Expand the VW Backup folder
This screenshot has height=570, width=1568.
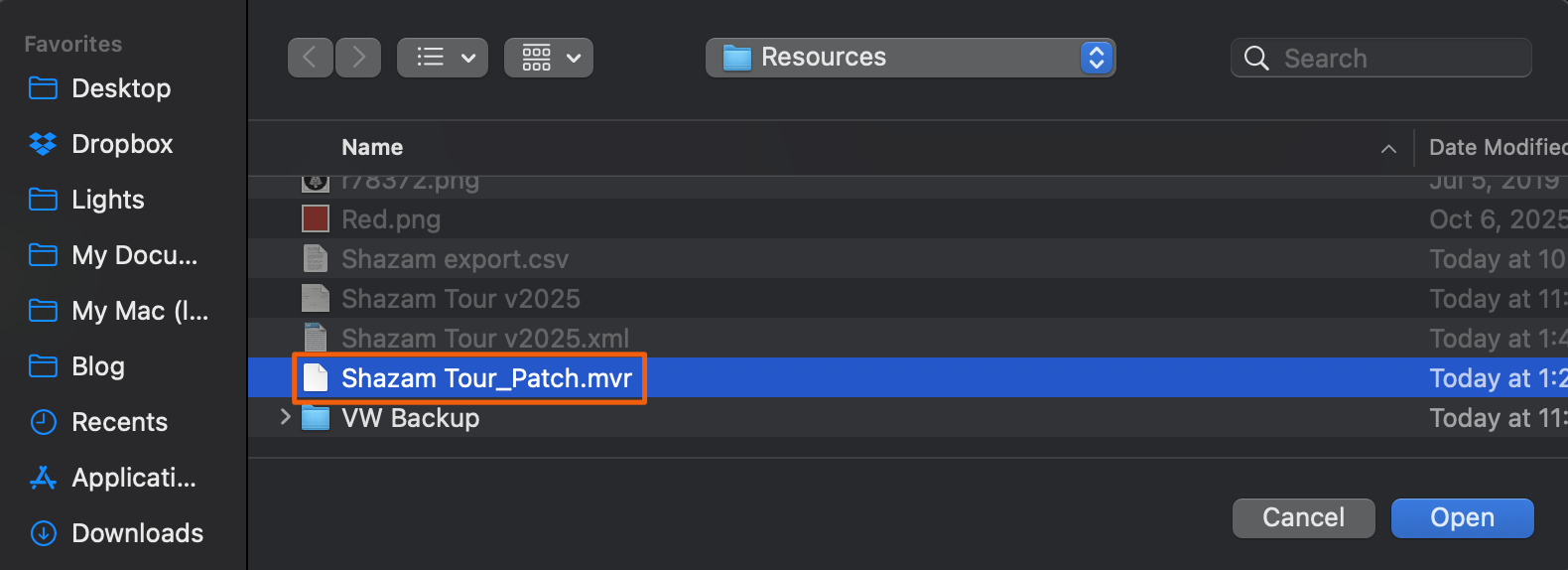click(x=286, y=418)
